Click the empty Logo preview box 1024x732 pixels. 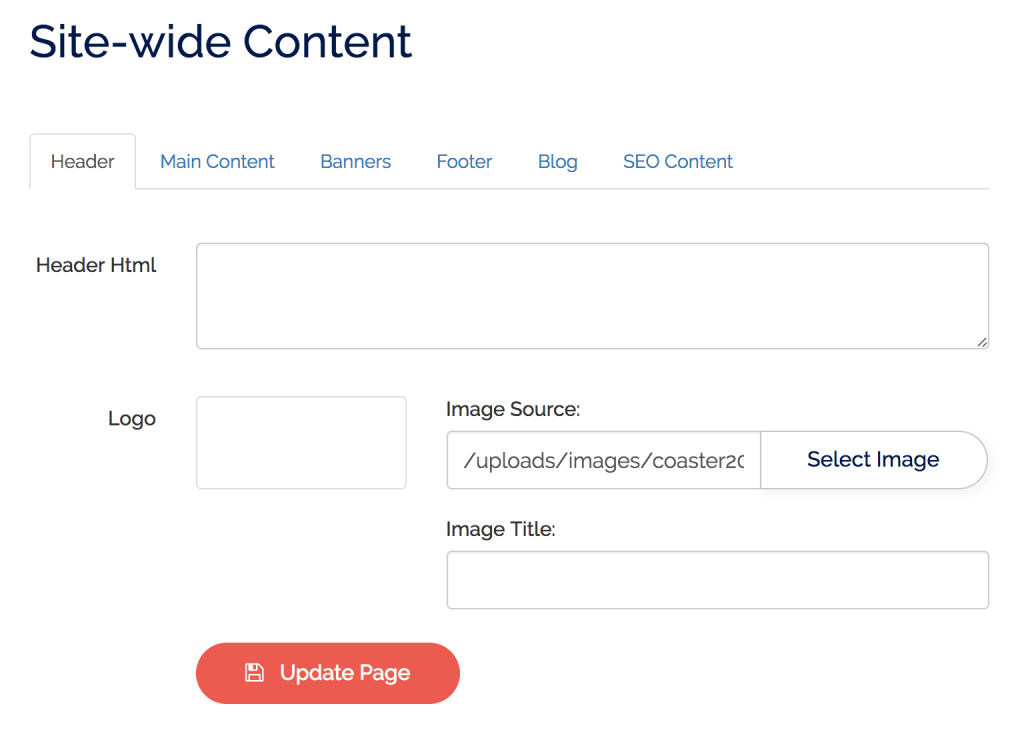pyautogui.click(x=301, y=442)
